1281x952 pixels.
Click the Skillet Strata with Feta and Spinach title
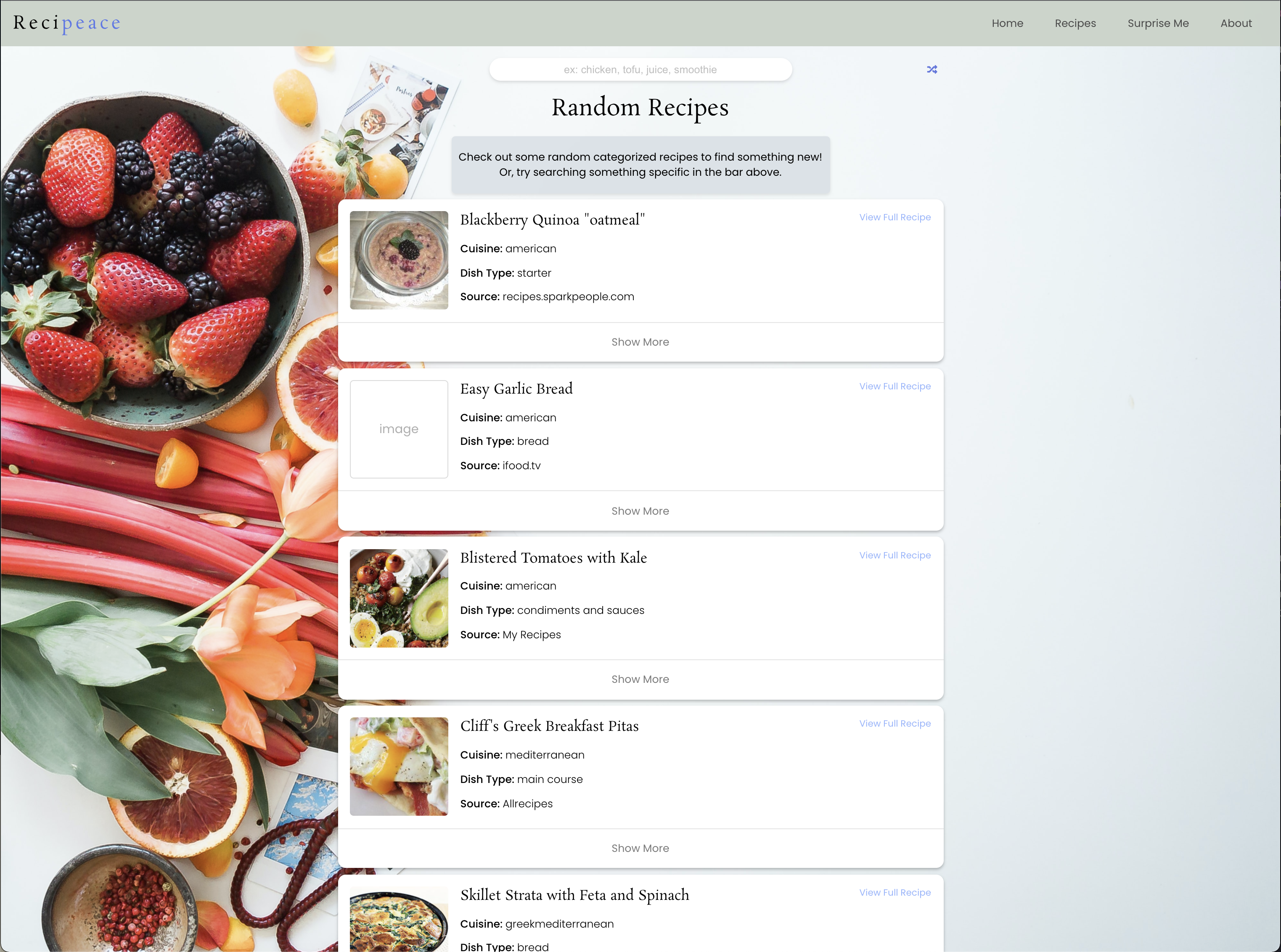click(574, 895)
